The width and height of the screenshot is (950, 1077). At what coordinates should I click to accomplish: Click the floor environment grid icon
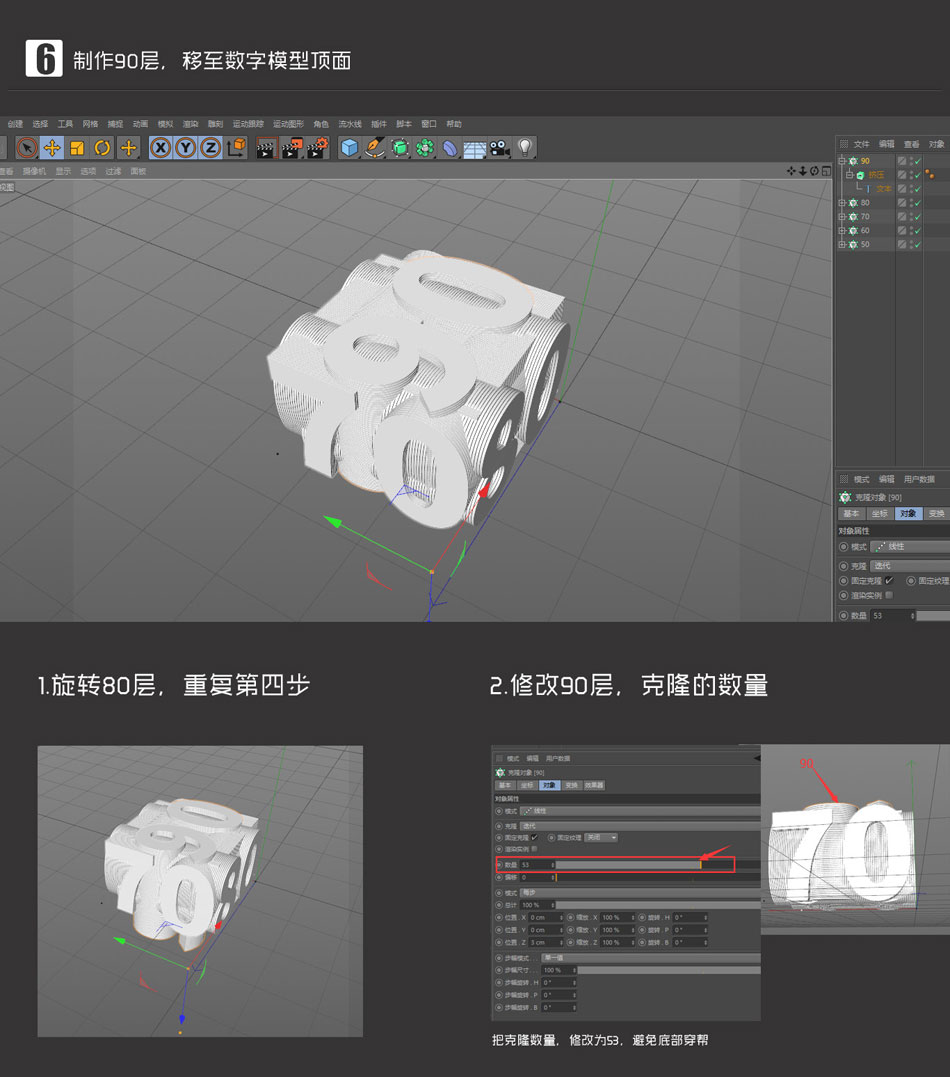tap(475, 148)
